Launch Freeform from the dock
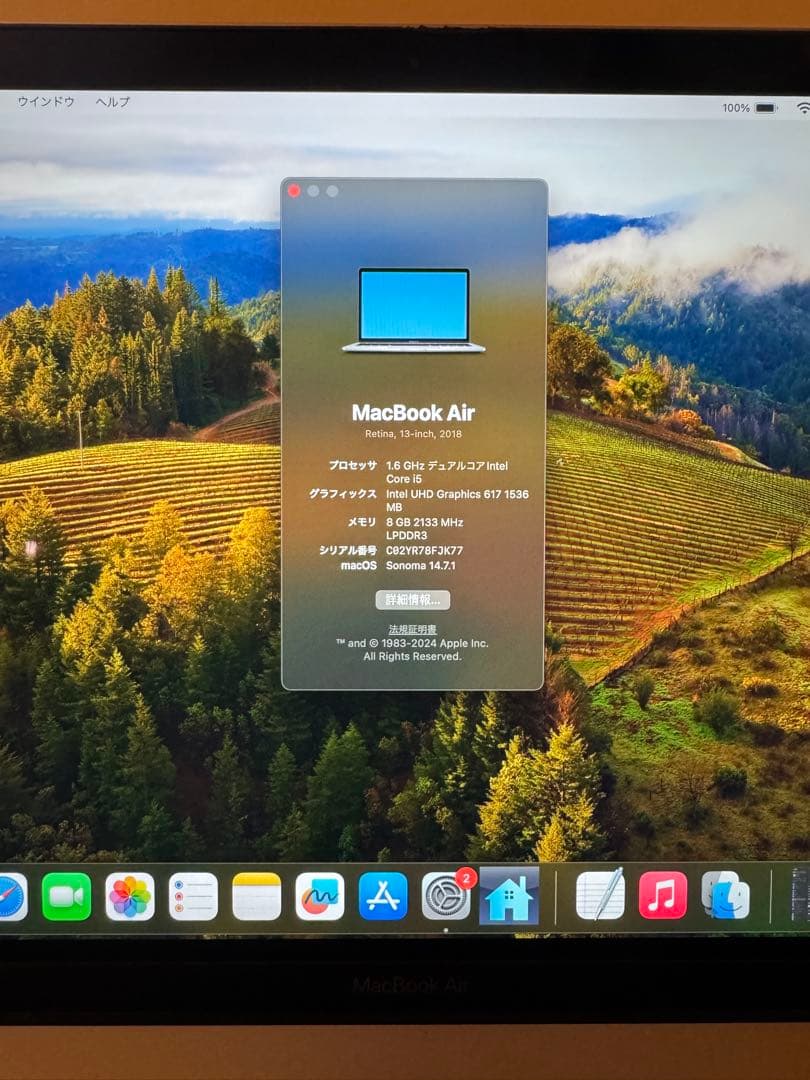The height and width of the screenshot is (1080, 810). (320, 896)
